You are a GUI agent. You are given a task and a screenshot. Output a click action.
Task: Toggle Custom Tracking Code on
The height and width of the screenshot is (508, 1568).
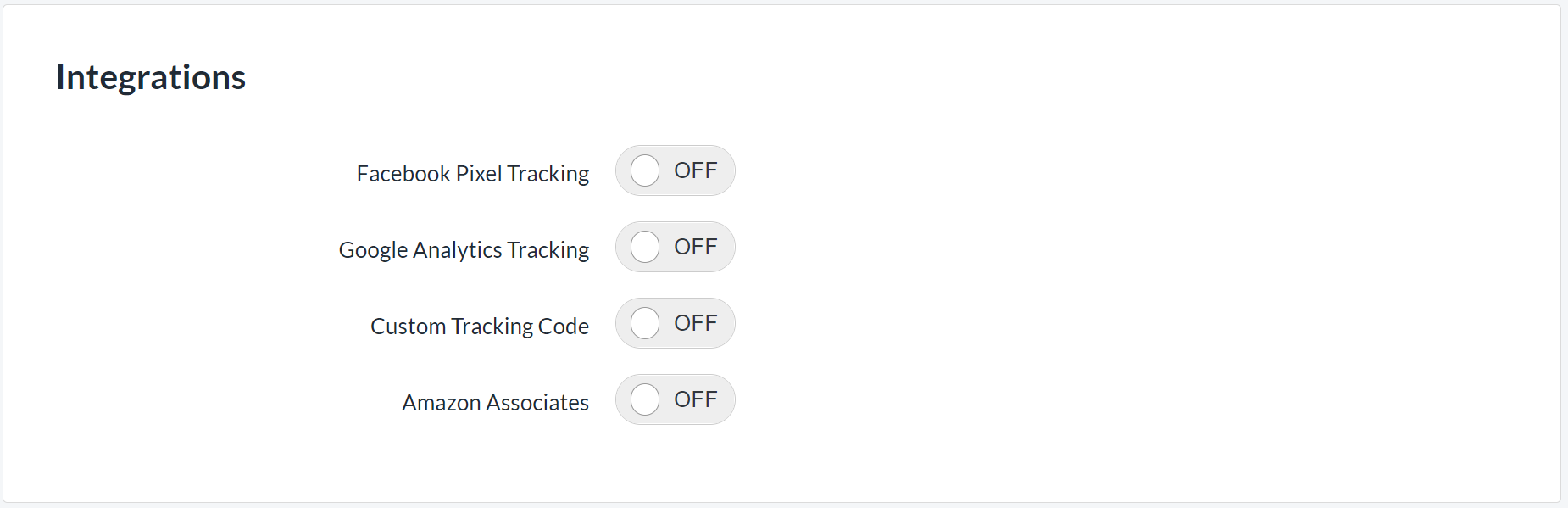[x=675, y=323]
